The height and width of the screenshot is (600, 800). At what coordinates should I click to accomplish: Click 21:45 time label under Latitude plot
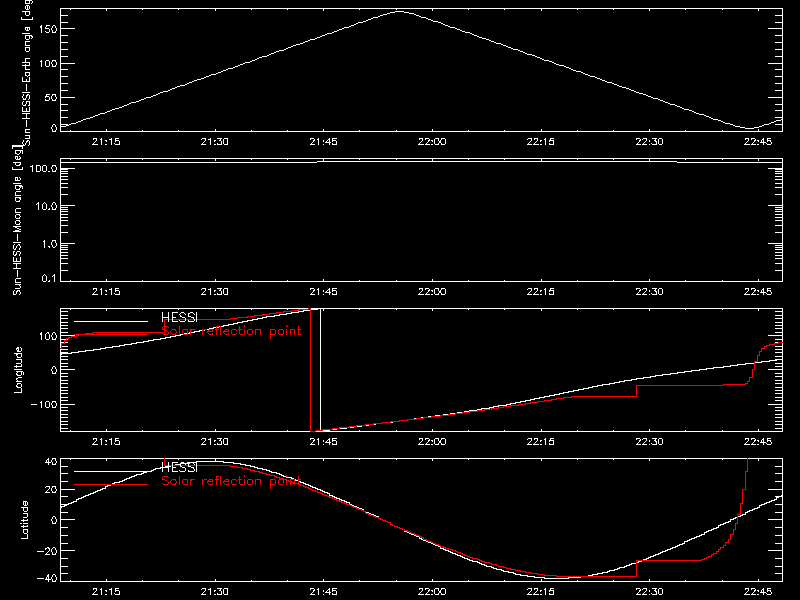(323, 592)
